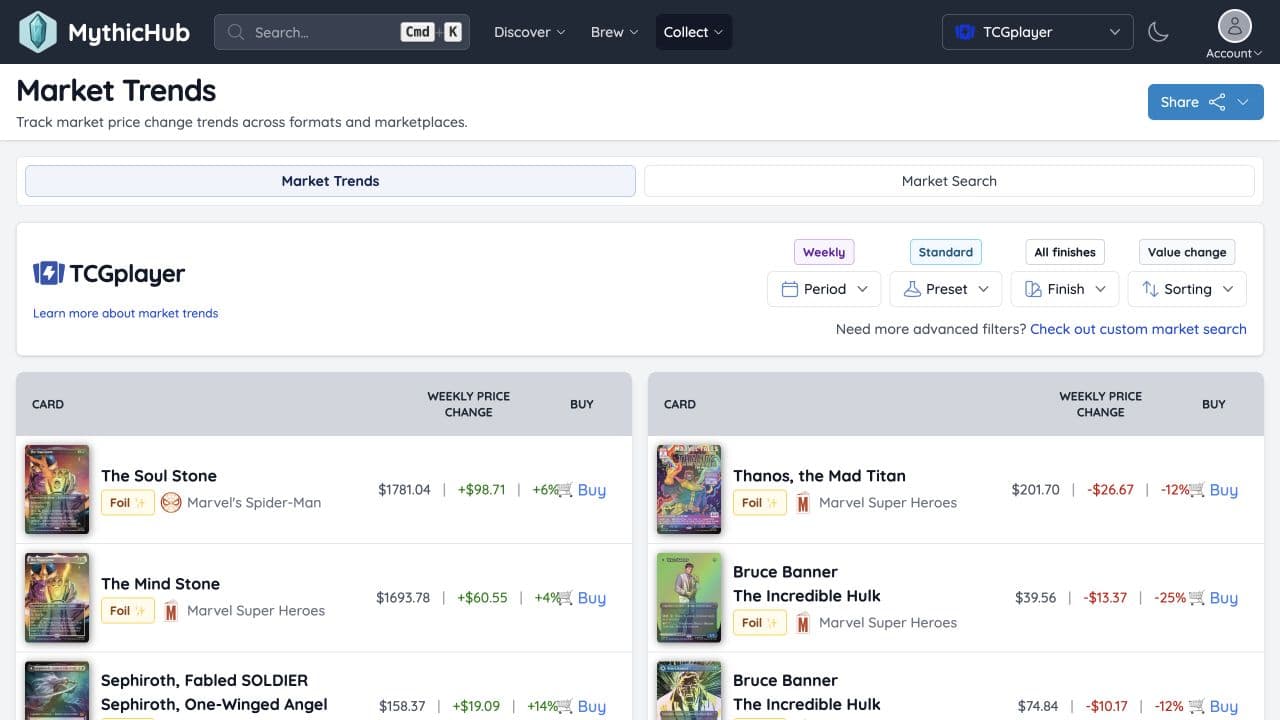Click The Soul Stone card name
This screenshot has height=720, width=1280.
159,476
